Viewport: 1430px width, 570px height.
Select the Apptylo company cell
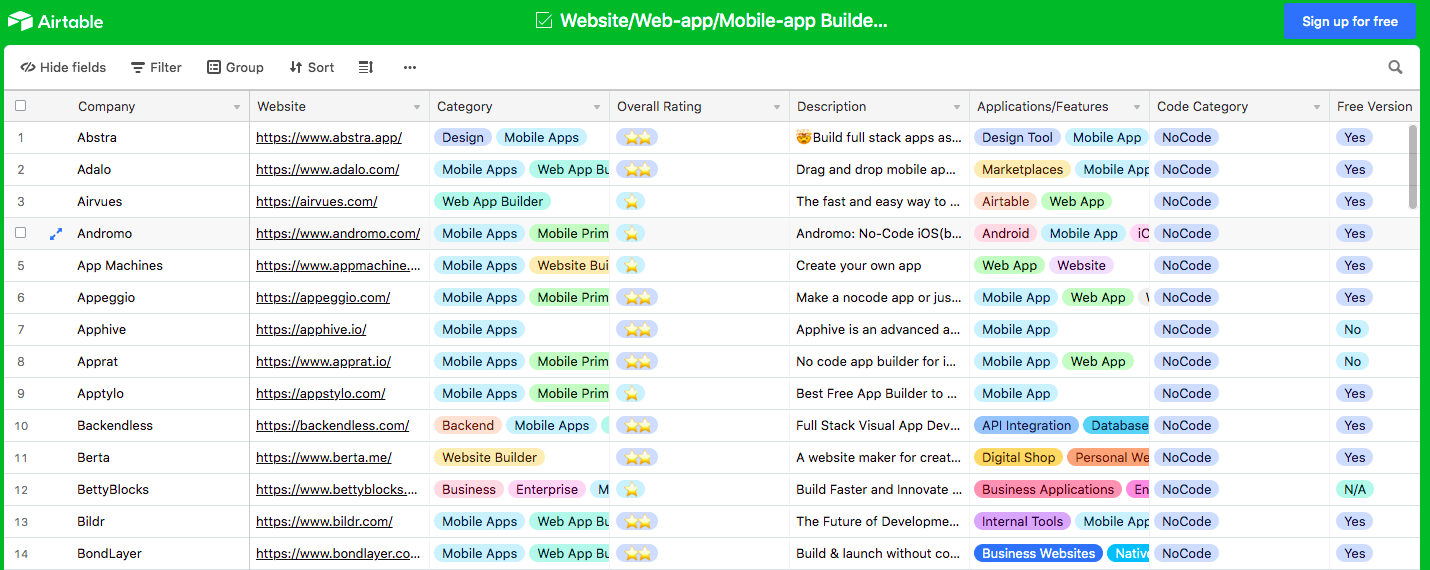click(x=160, y=394)
